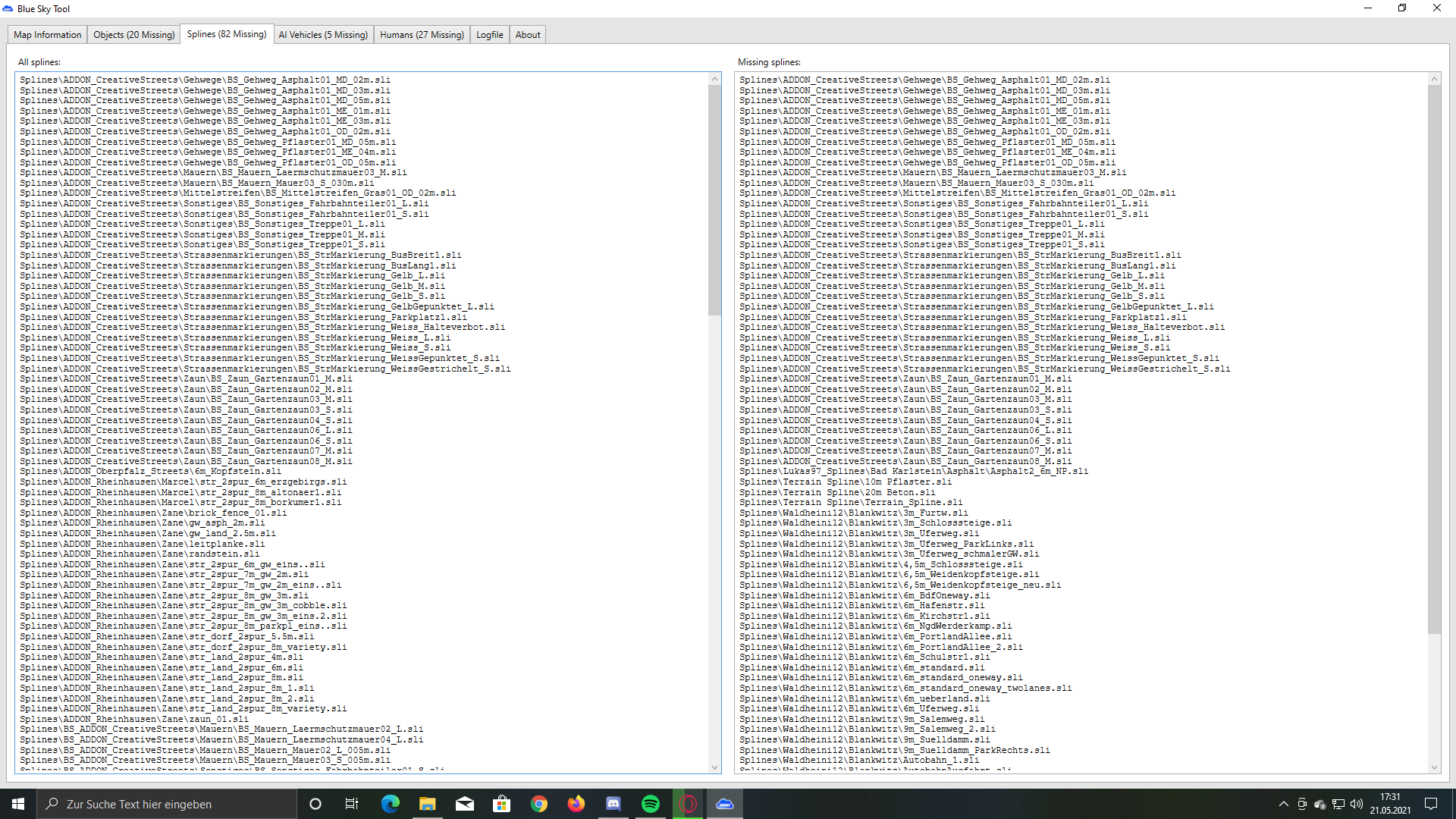The image size is (1456, 819).
Task: Click Blue Sky Tool taskbar icon
Action: [x=725, y=804]
